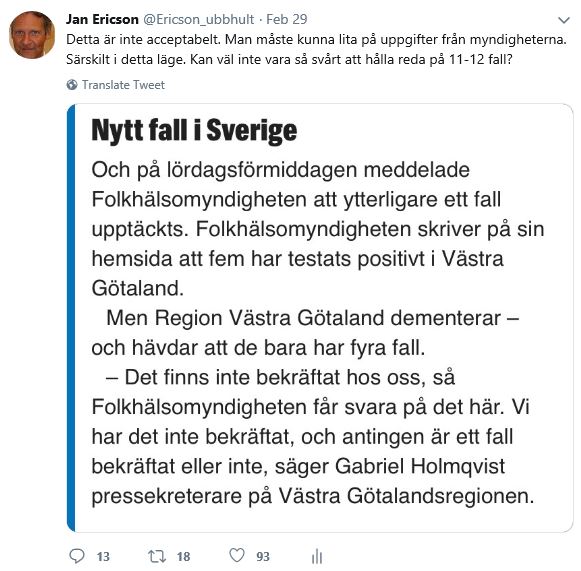Click the name Gabriel Holmqvist in the article

point(420,467)
